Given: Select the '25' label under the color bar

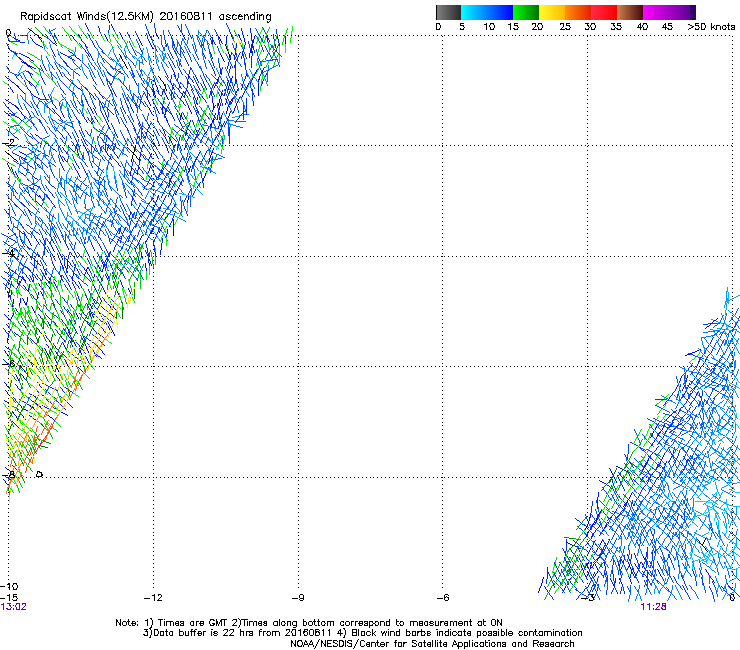Looking at the screenshot, I should click(x=565, y=26).
